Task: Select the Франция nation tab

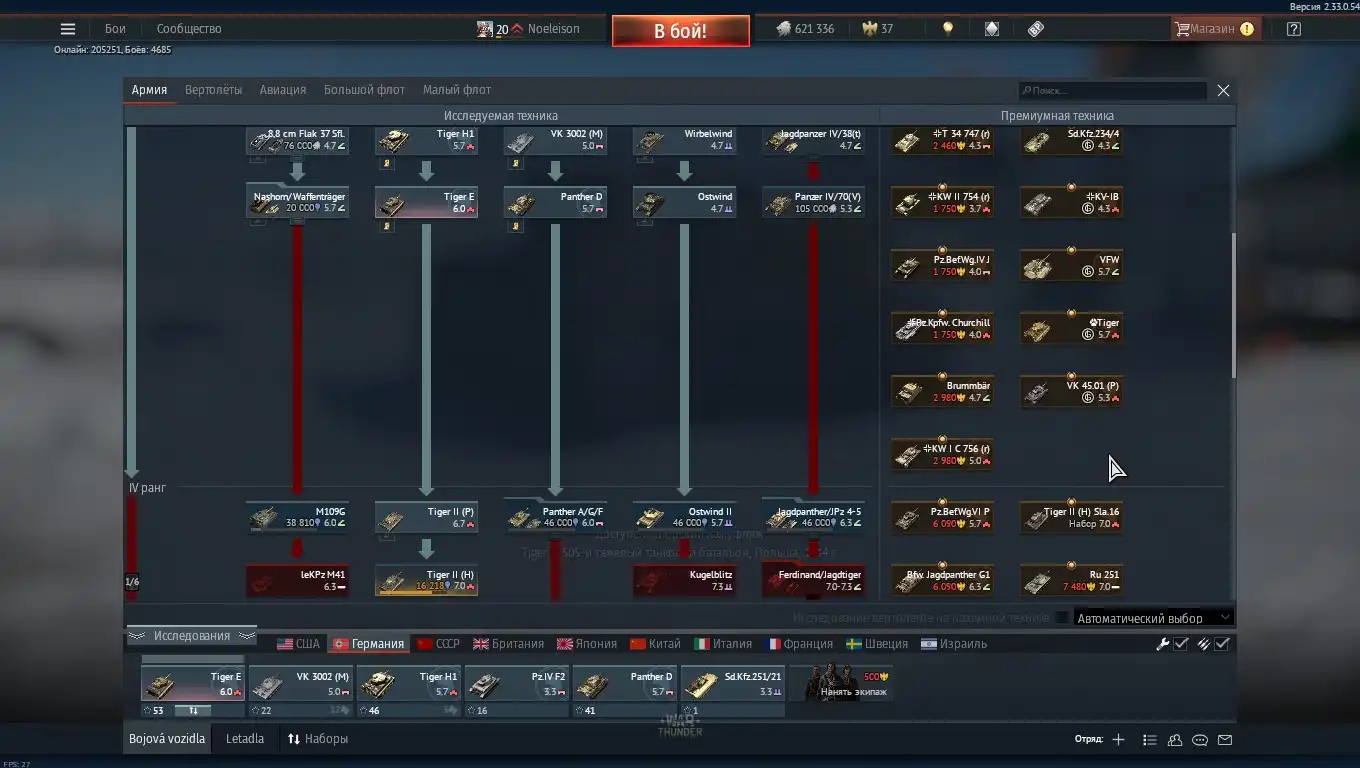Action: pyautogui.click(x=799, y=644)
